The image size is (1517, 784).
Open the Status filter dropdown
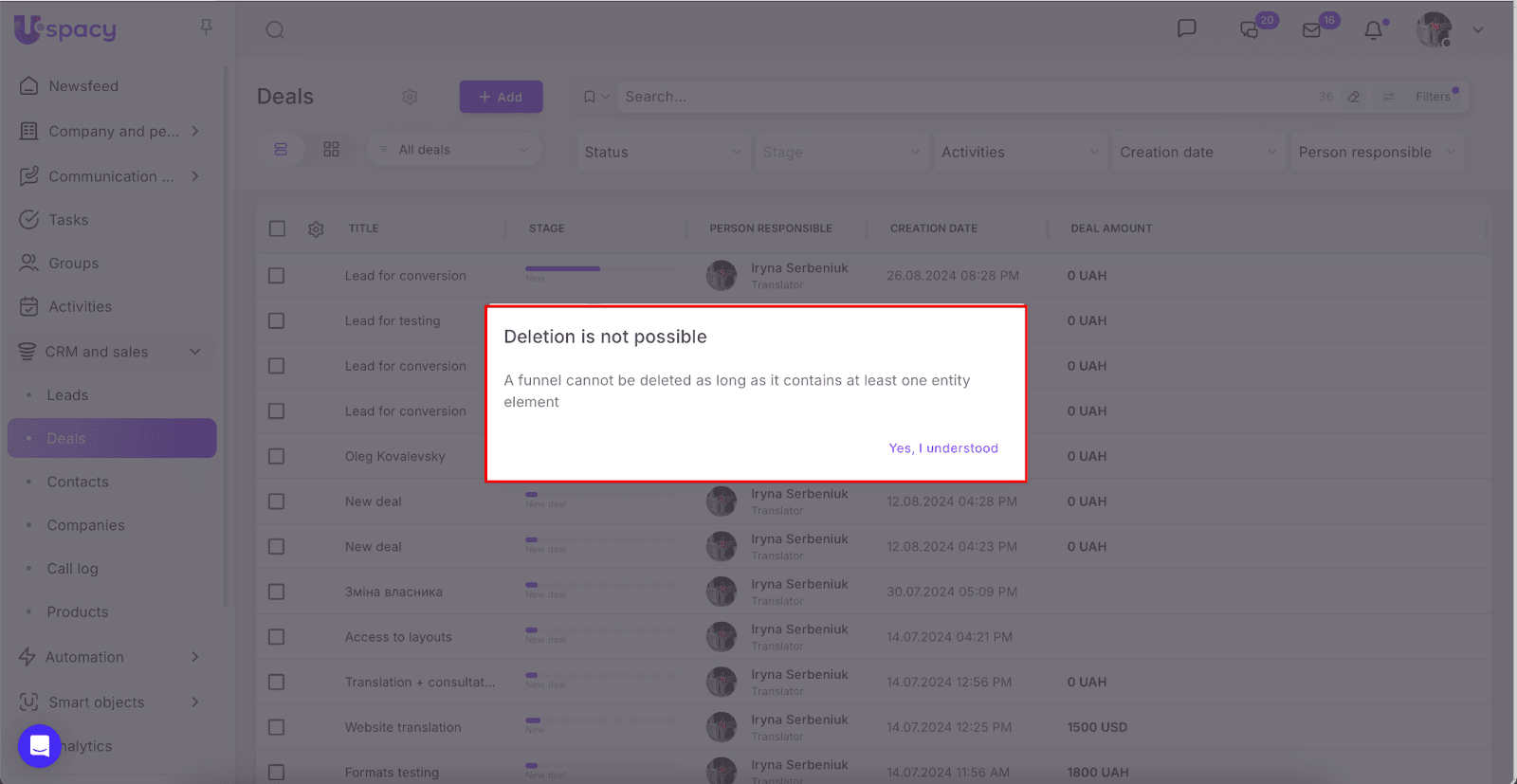tap(662, 152)
